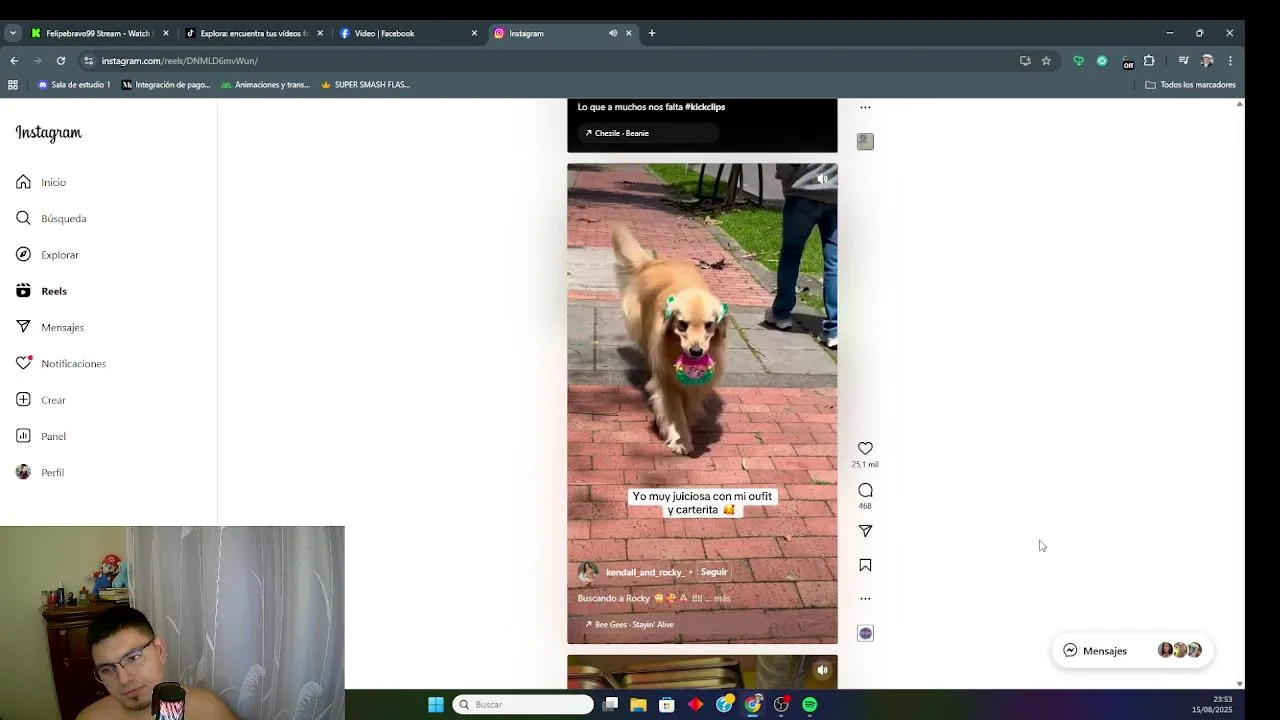Open Spotify from the taskbar
1280x720 pixels.
click(809, 704)
